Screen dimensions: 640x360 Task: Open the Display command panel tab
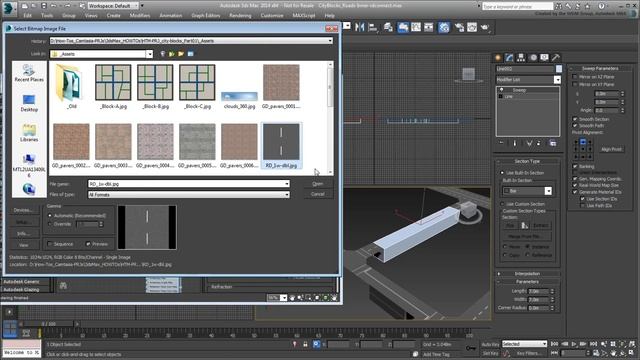point(544,58)
